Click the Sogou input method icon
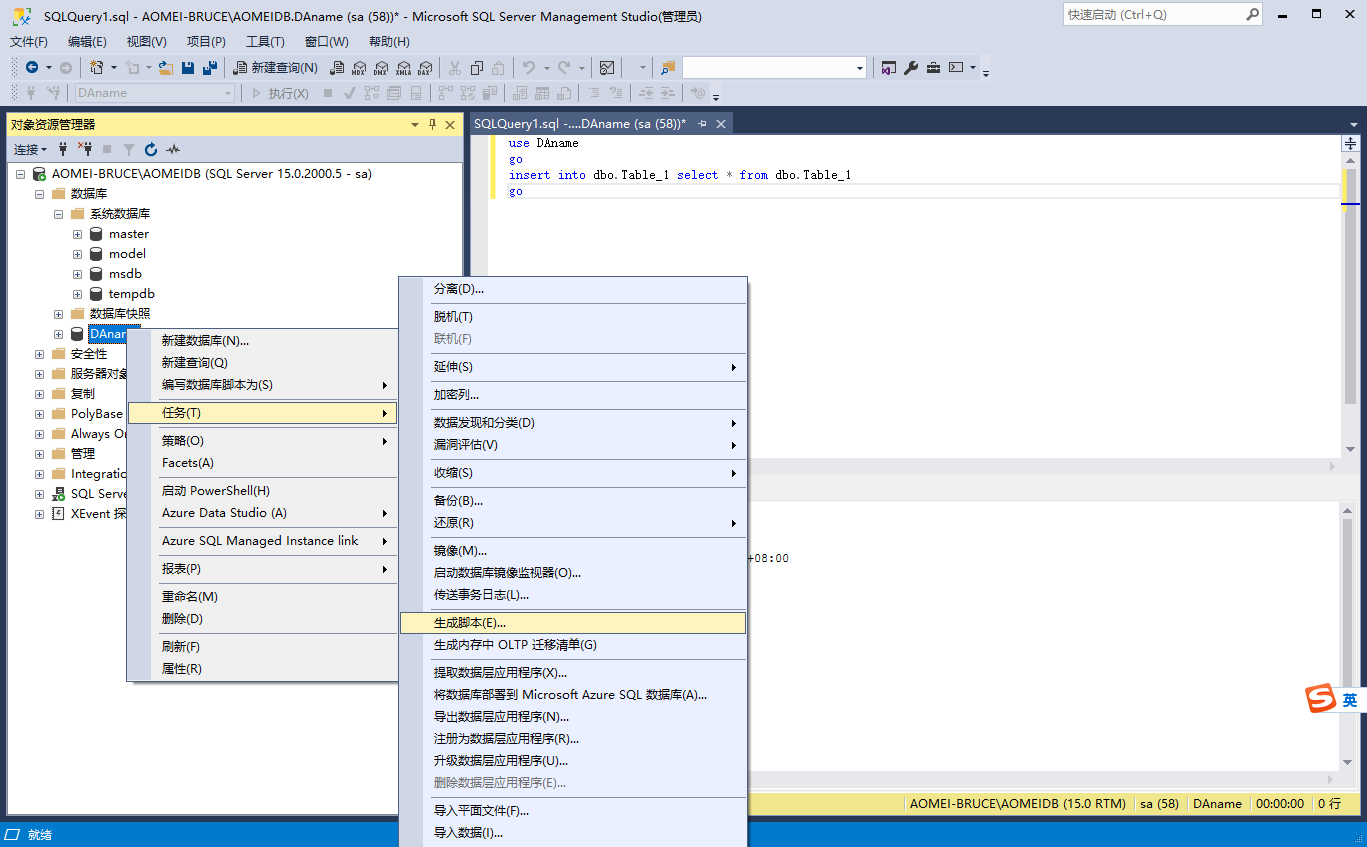1367x847 pixels. point(1321,700)
